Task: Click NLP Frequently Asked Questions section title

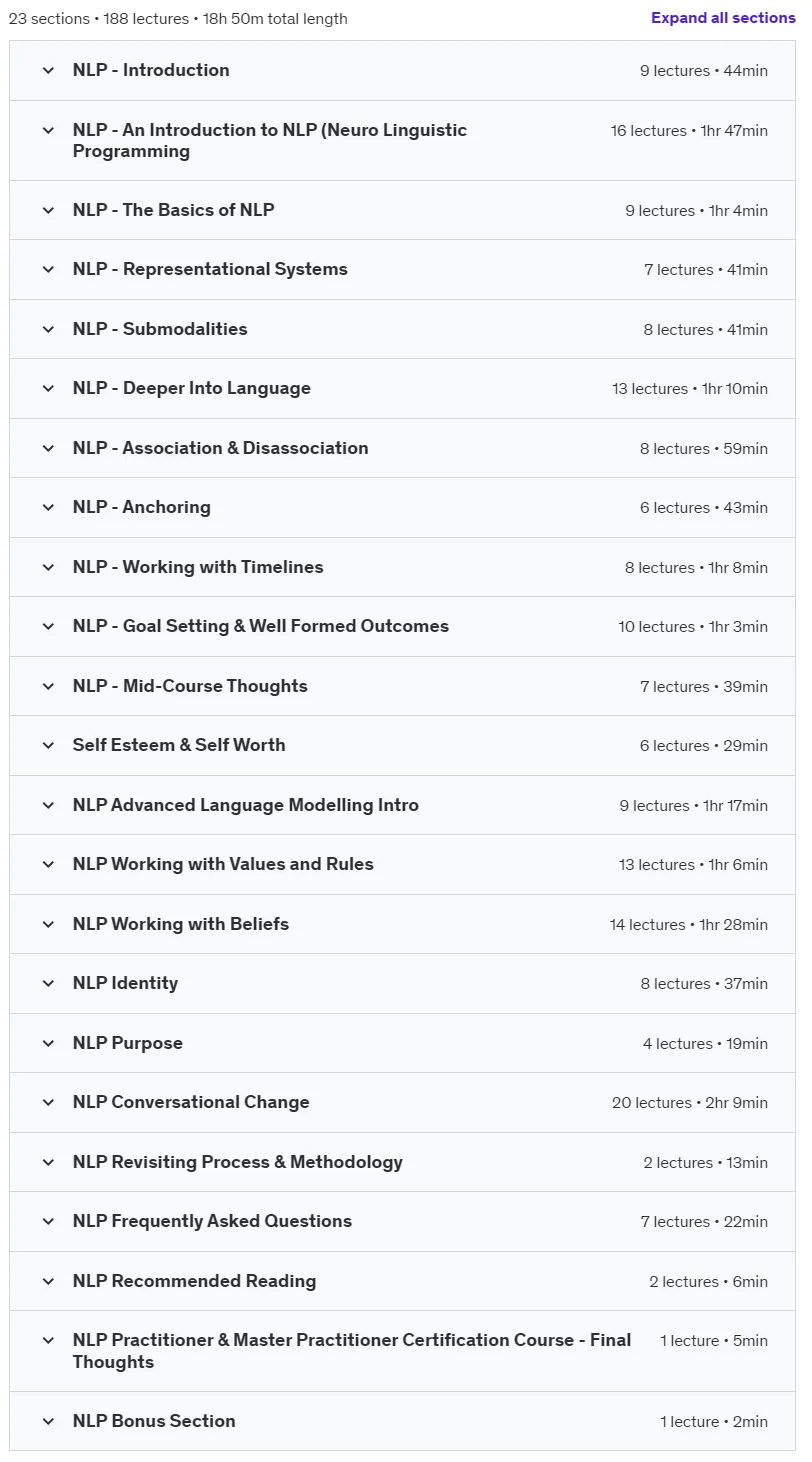Action: tap(212, 1221)
